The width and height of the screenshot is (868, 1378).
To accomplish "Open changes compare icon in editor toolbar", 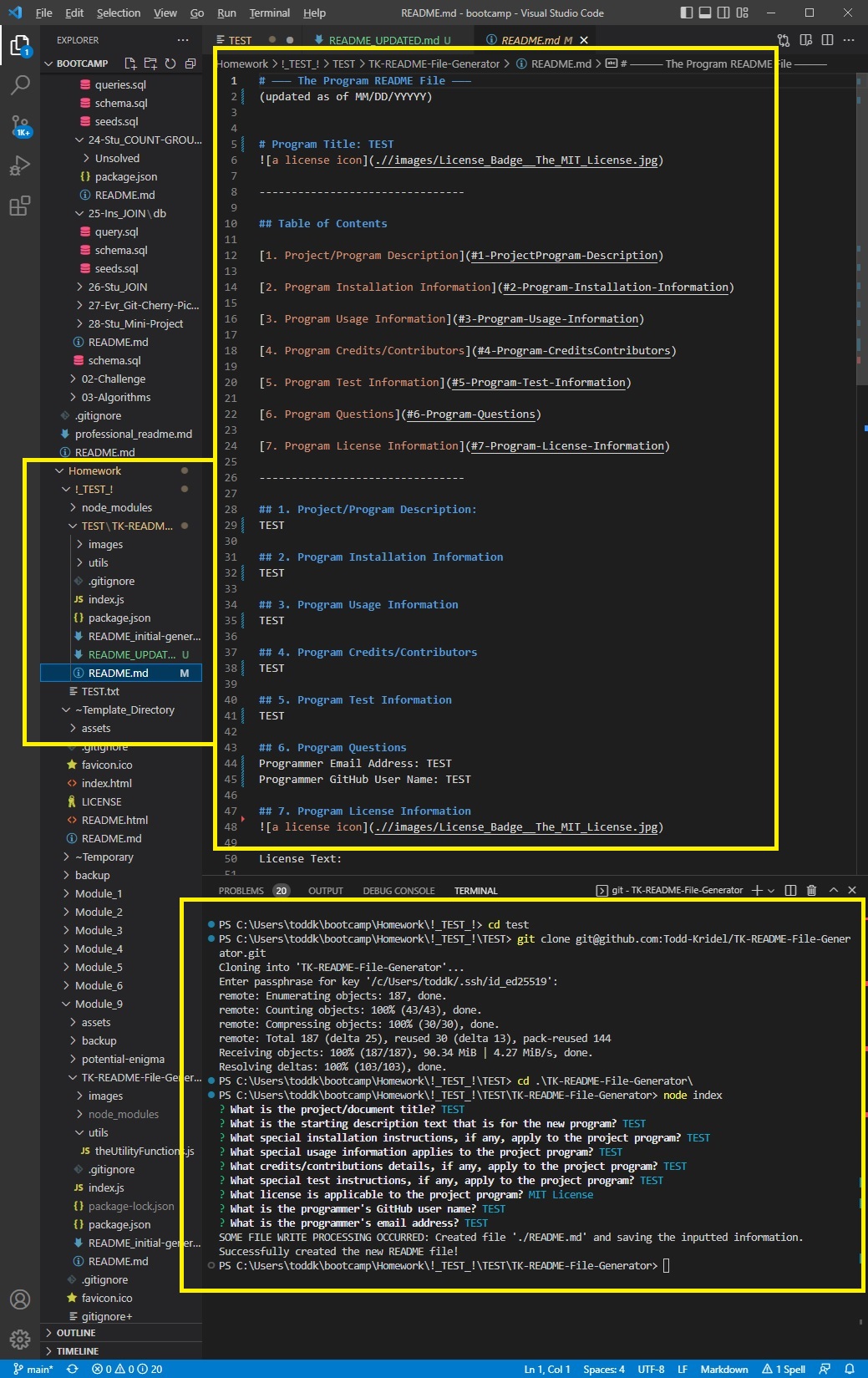I will pos(784,40).
